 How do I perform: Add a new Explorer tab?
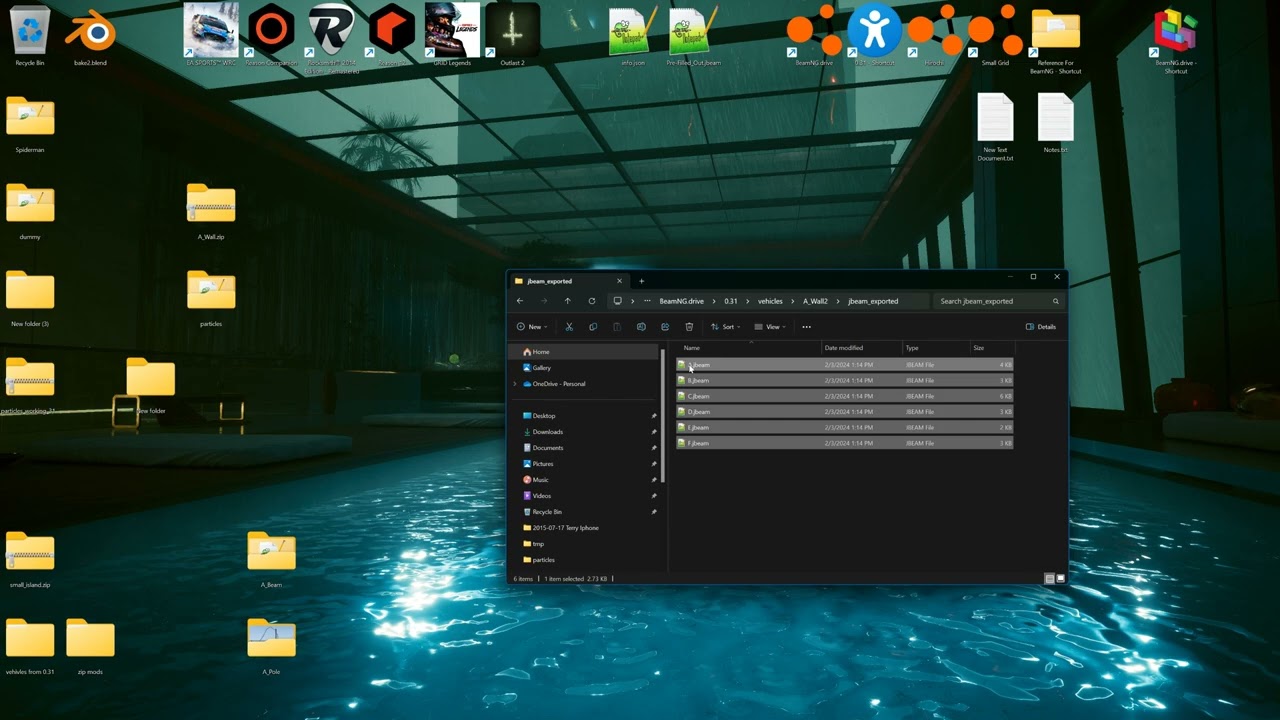point(641,281)
